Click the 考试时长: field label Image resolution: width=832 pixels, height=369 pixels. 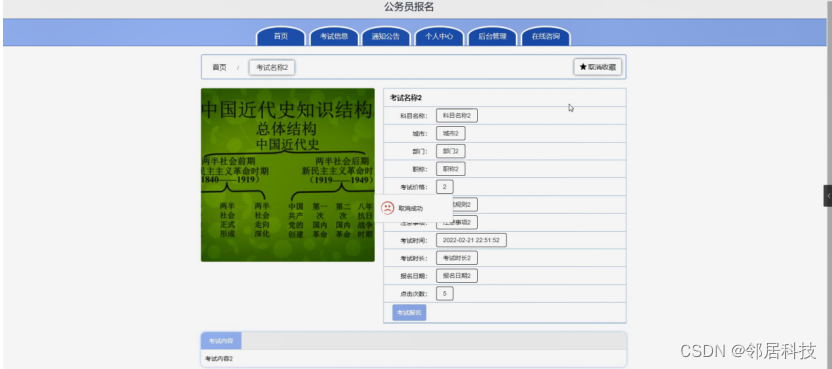[x=414, y=258]
